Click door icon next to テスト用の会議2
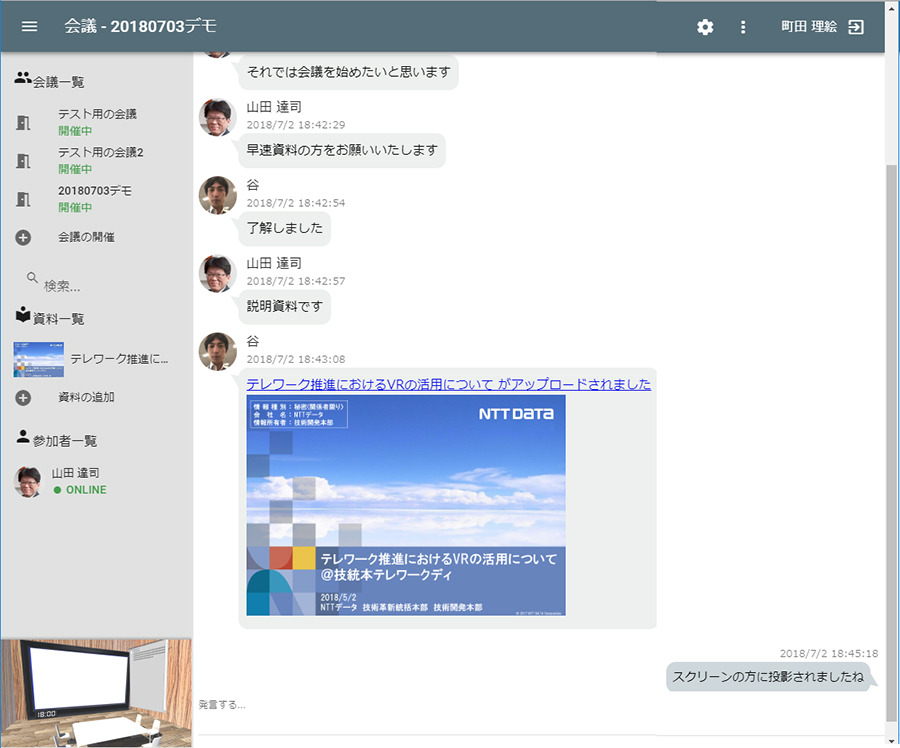The height and width of the screenshot is (748, 900). [x=24, y=160]
